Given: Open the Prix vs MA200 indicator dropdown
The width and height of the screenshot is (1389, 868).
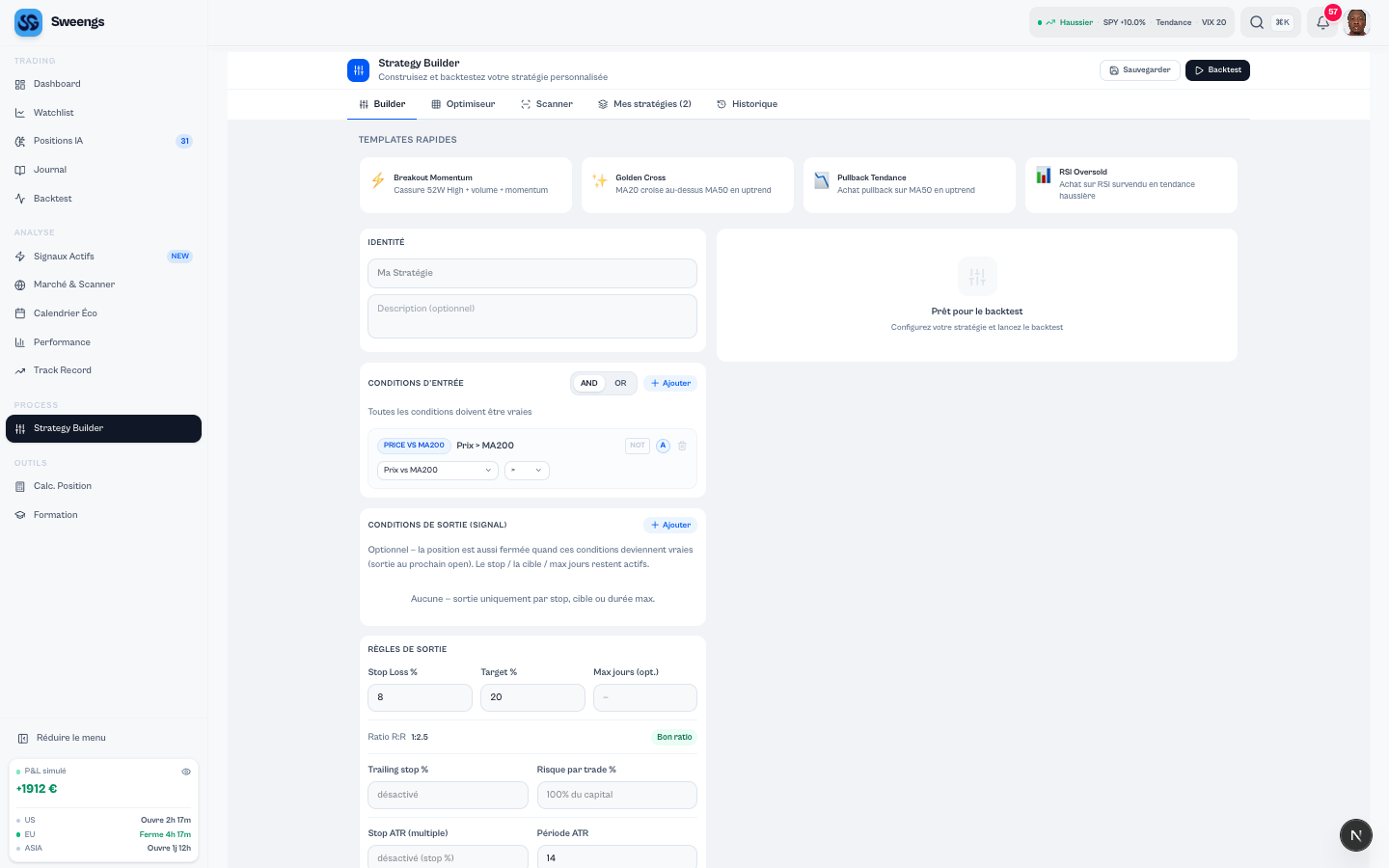Looking at the screenshot, I should coord(438,471).
